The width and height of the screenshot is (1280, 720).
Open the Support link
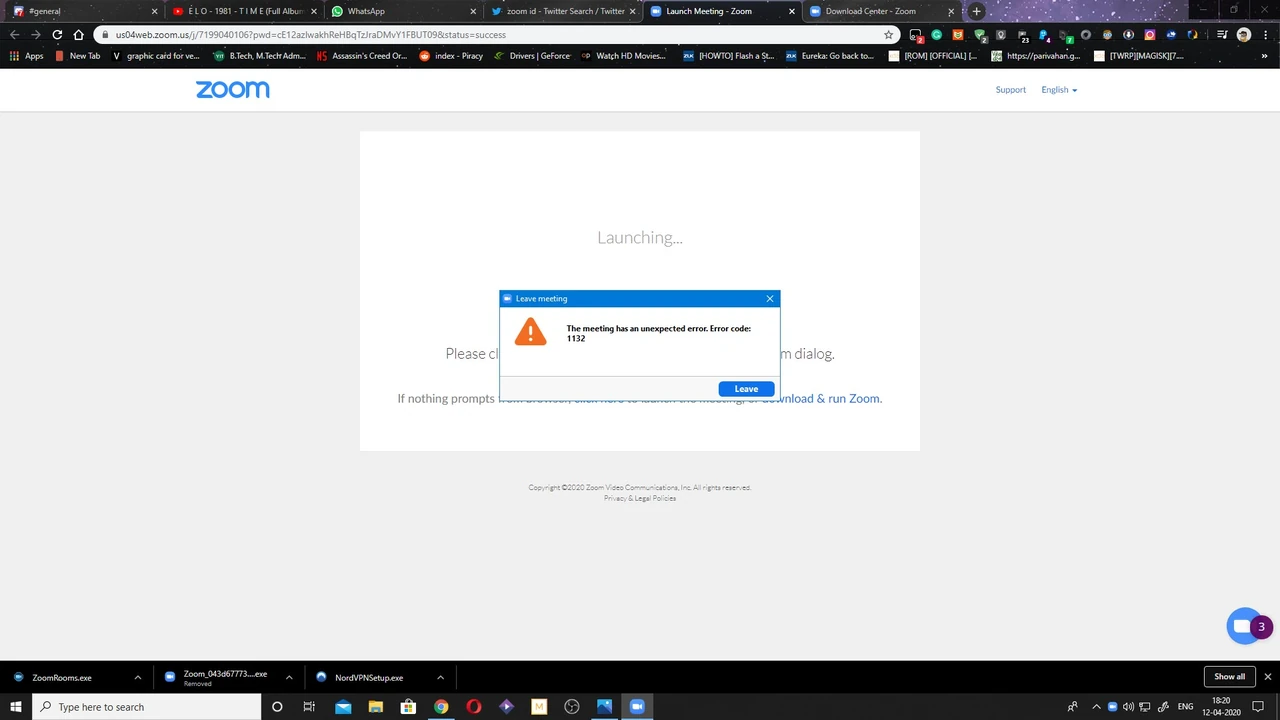1010,90
